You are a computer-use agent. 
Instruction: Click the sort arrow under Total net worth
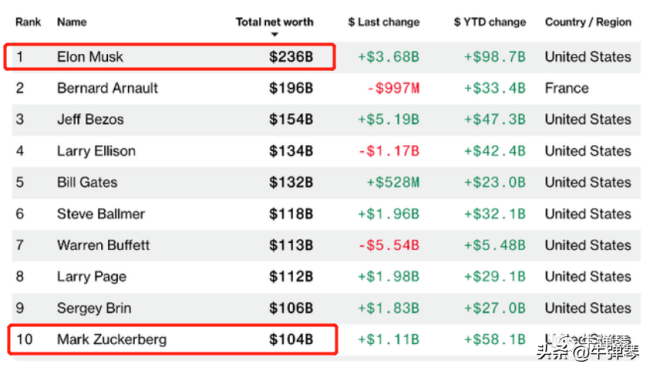tap(274, 34)
